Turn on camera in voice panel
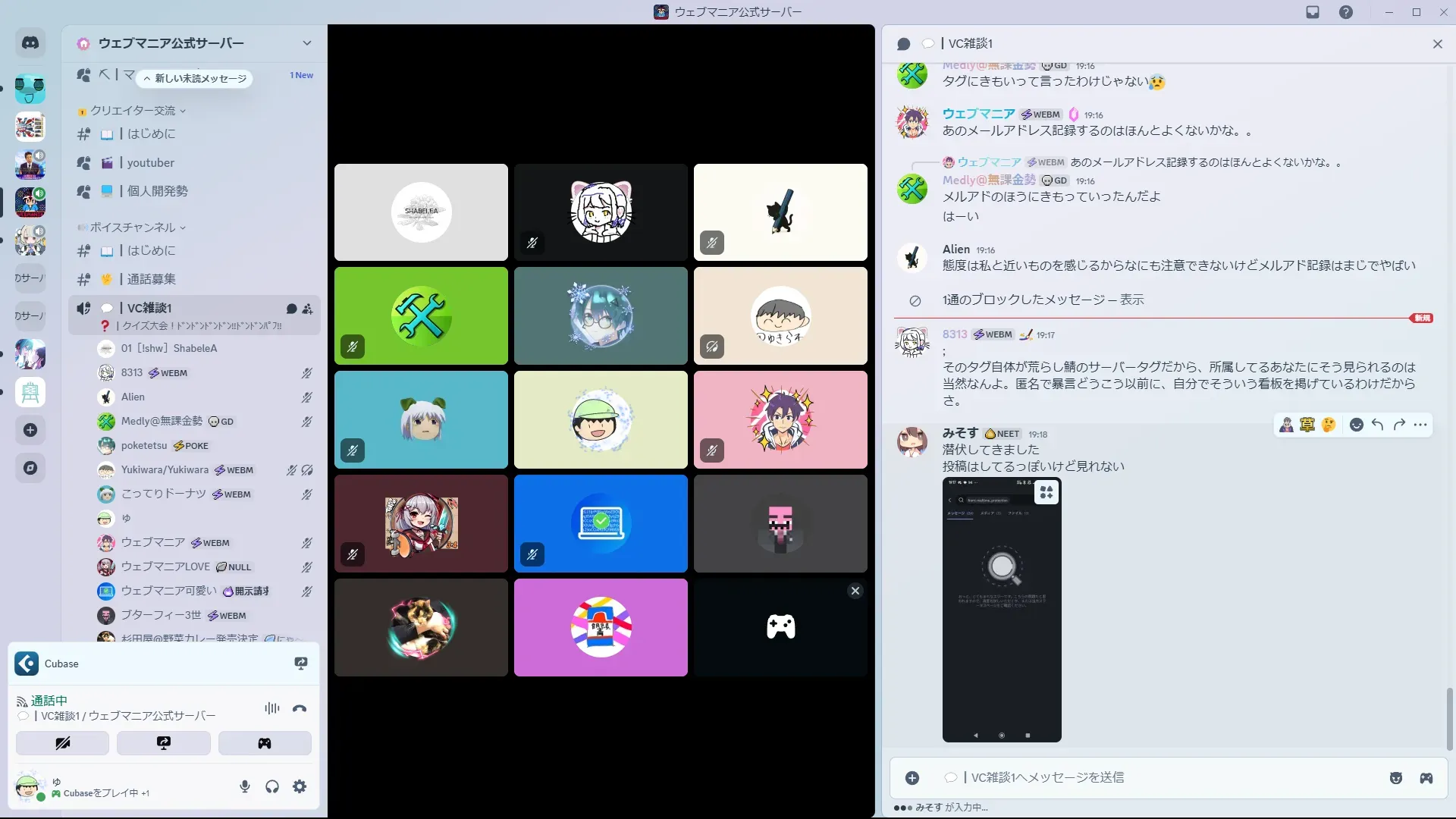The width and height of the screenshot is (1456, 819). (62, 743)
